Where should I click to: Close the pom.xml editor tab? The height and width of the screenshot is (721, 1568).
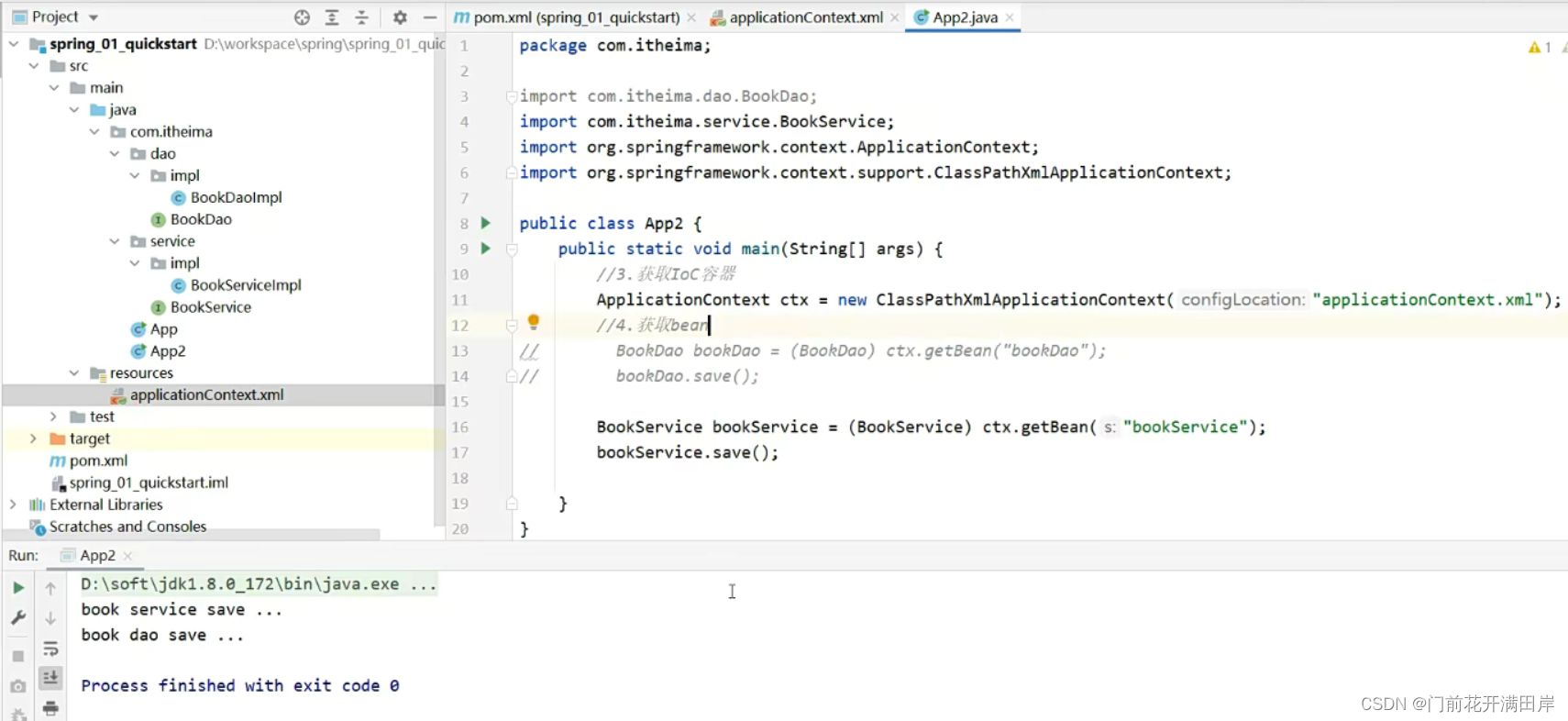tap(691, 17)
